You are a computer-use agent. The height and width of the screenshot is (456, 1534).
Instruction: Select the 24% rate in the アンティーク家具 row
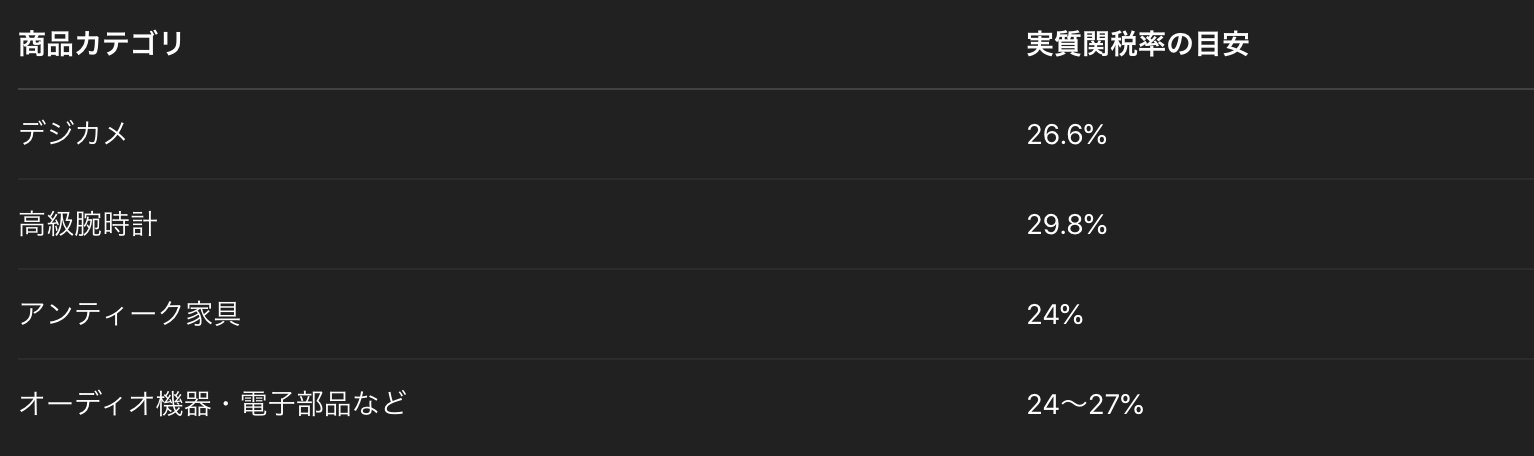[x=1055, y=315]
